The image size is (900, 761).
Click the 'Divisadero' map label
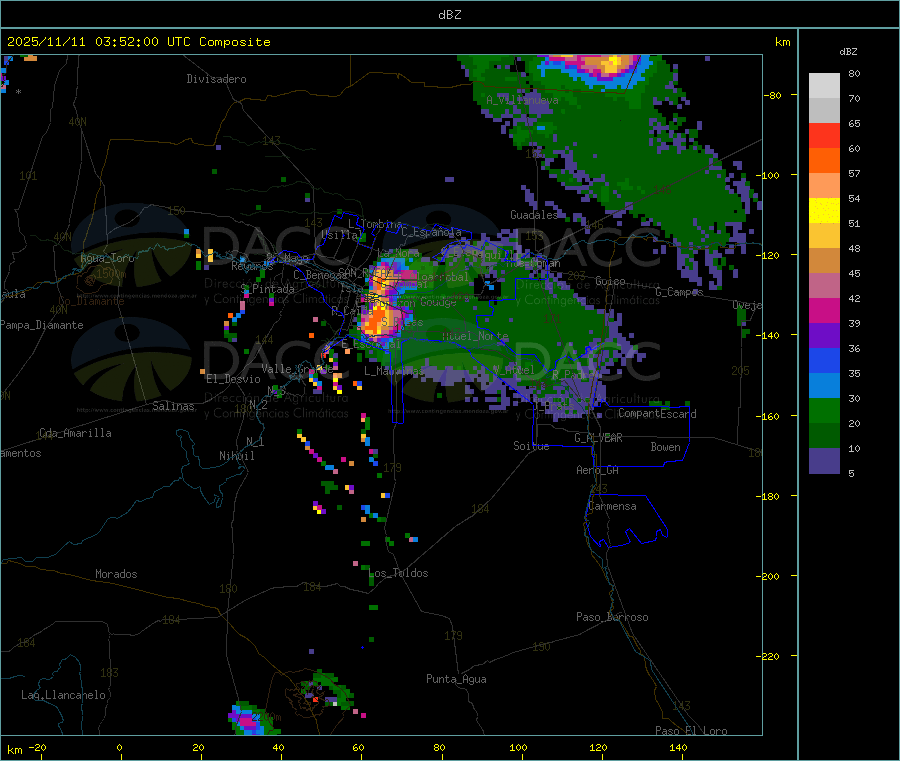point(216,79)
